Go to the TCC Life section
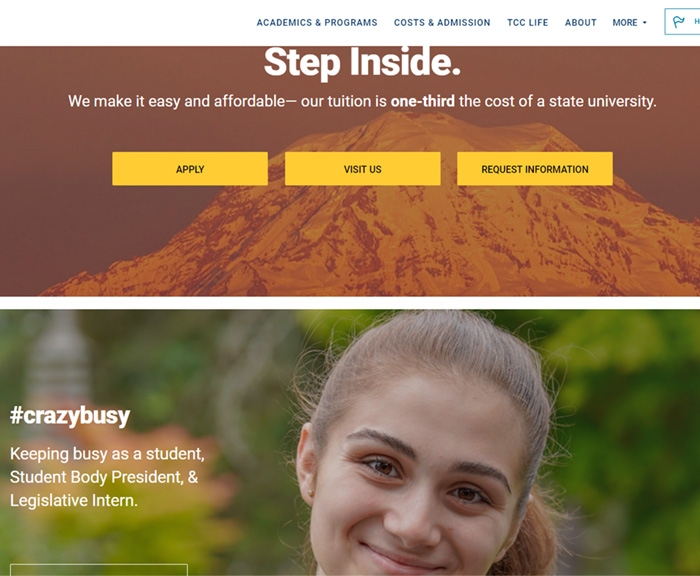Image resolution: width=700 pixels, height=576 pixels. pos(527,22)
